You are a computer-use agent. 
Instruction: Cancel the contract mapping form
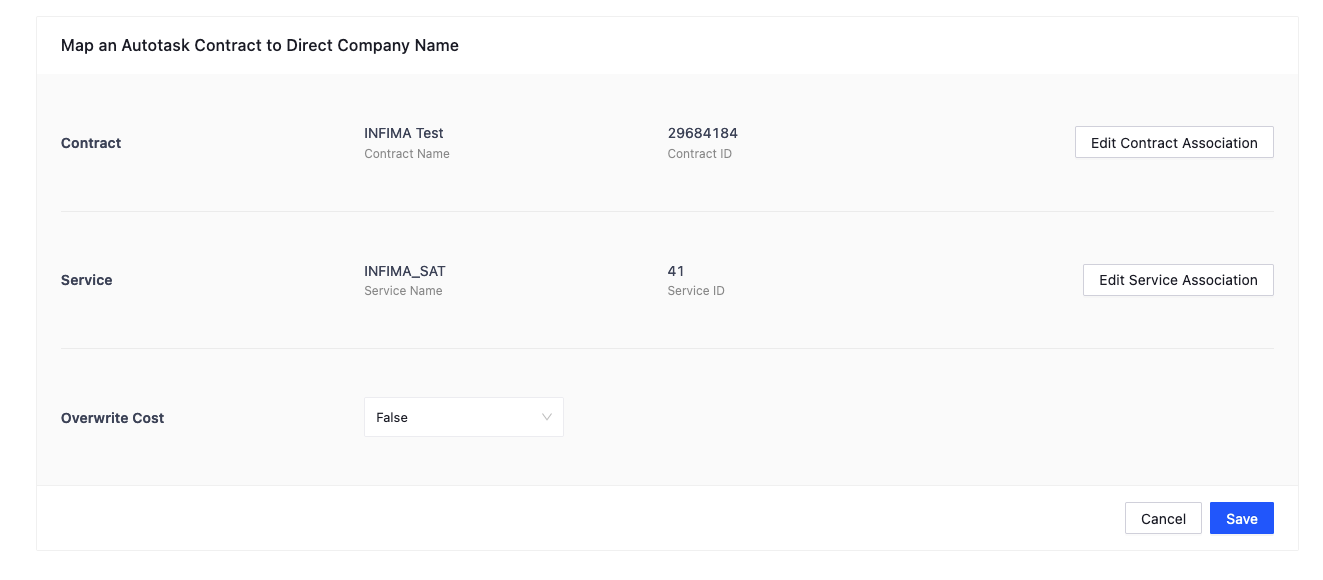[1162, 519]
